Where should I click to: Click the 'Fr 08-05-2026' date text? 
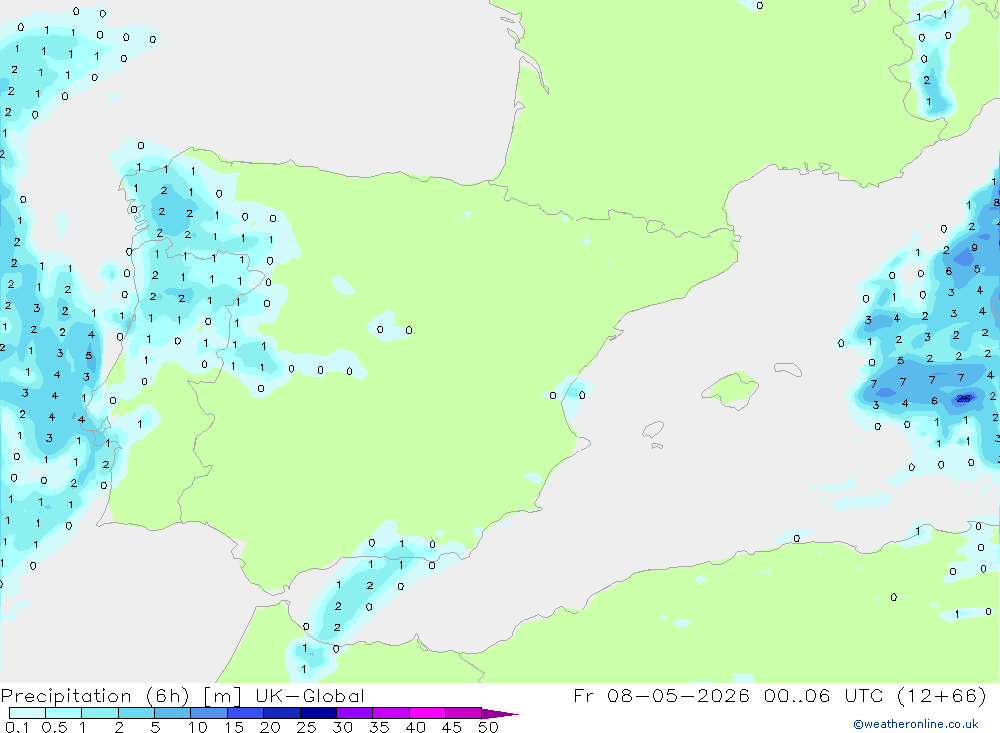pyautogui.click(x=662, y=695)
